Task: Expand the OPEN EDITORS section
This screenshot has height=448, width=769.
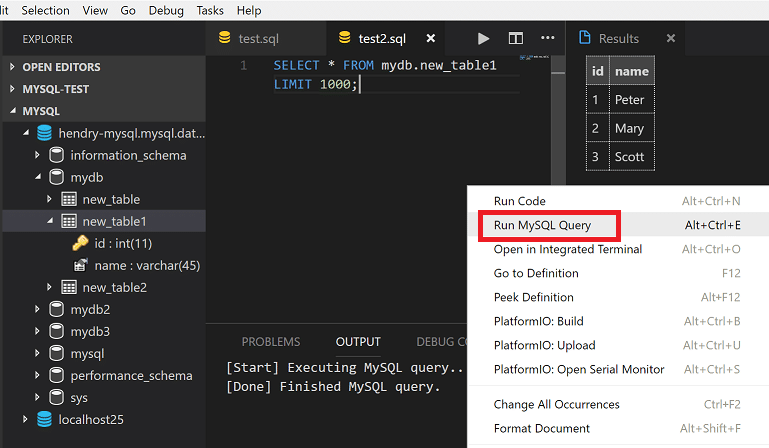Action: click(x=12, y=67)
